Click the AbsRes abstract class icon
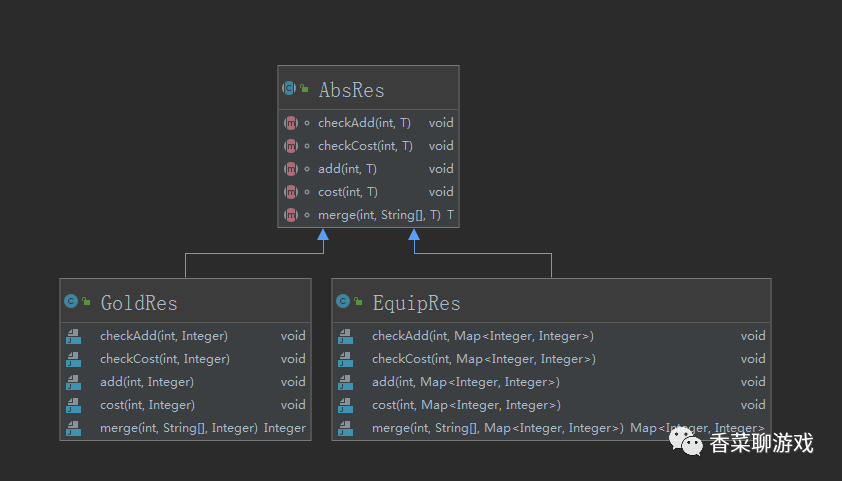This screenshot has width=842, height=481. coord(289,88)
